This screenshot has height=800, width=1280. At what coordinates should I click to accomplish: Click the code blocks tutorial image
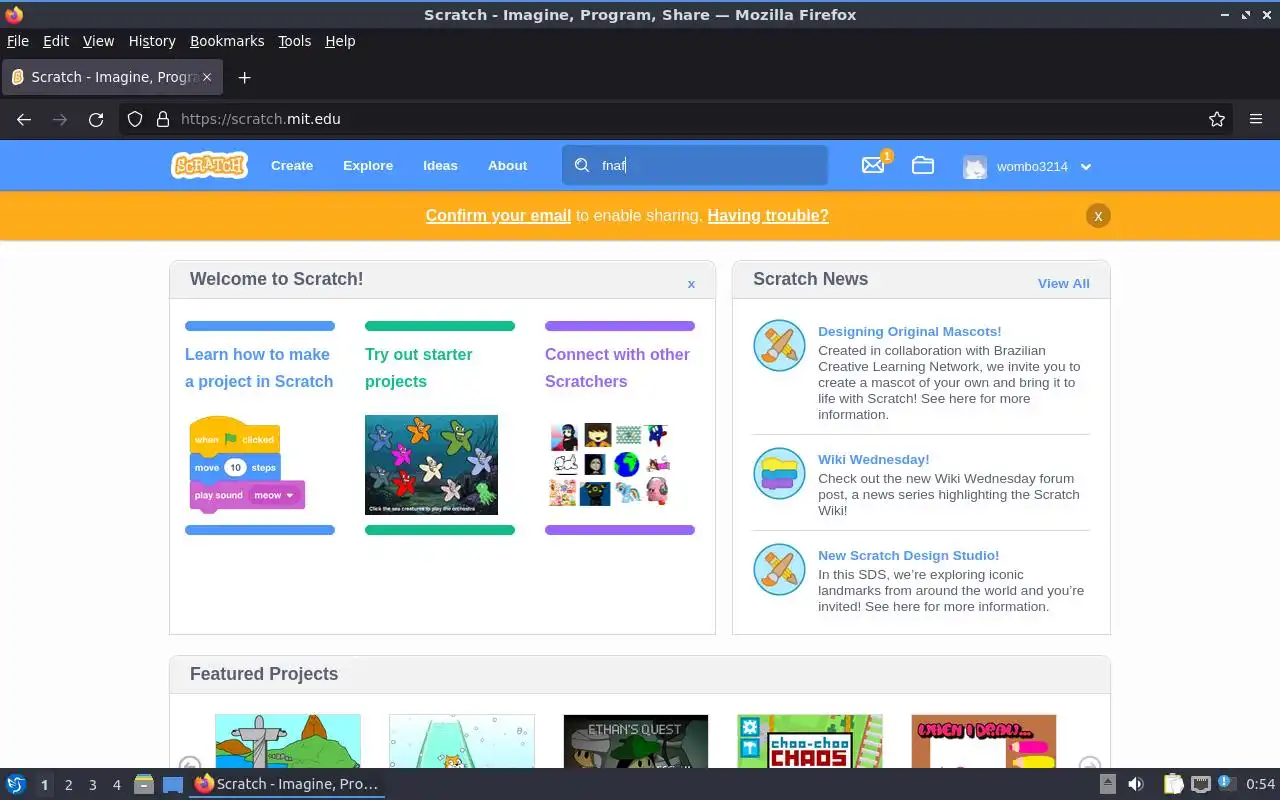tap(248, 465)
